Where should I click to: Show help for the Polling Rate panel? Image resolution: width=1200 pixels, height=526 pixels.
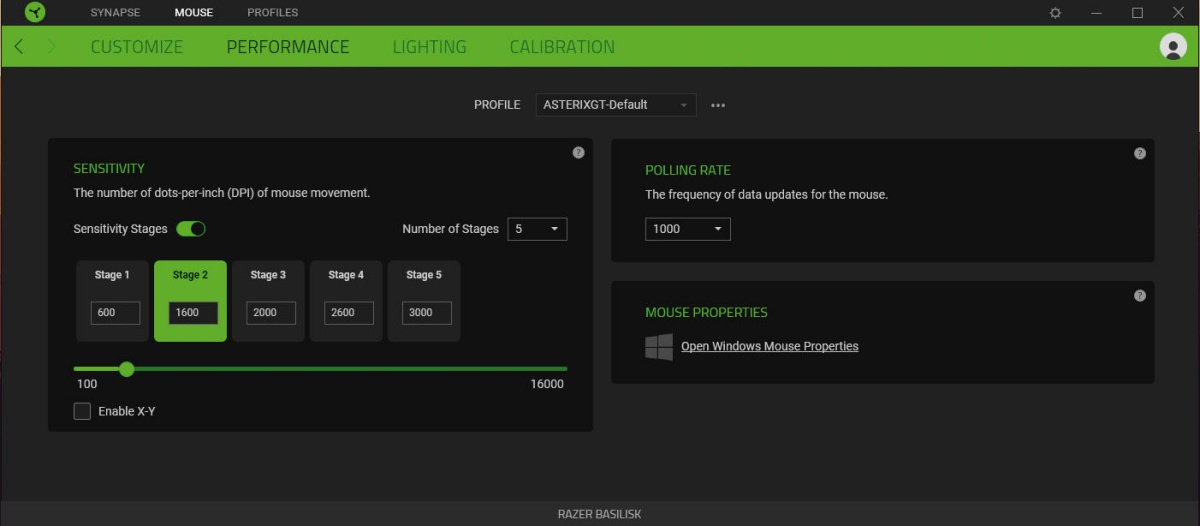(x=1139, y=154)
